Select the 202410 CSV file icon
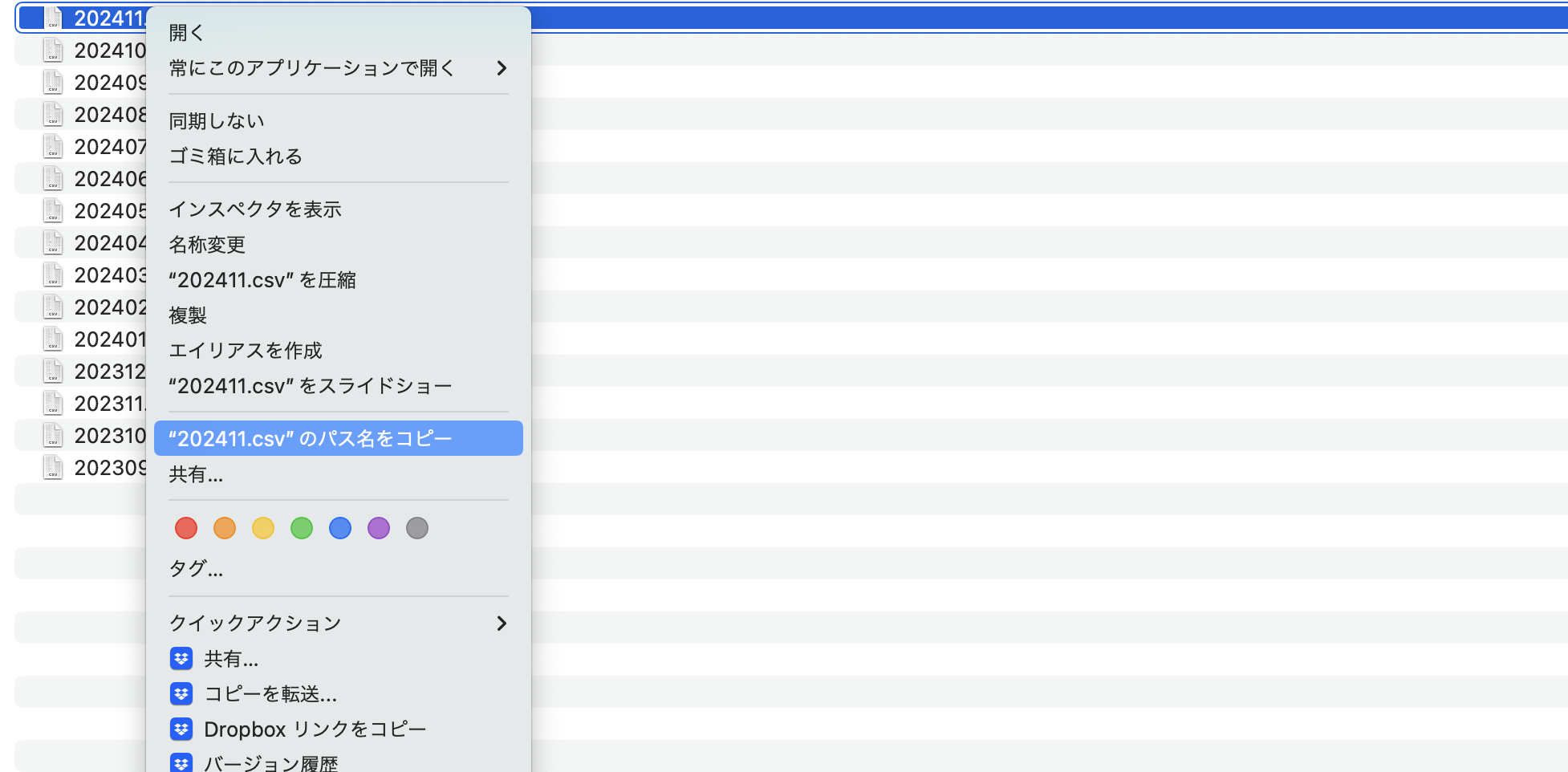Viewport: 1568px width, 772px height. 53,50
